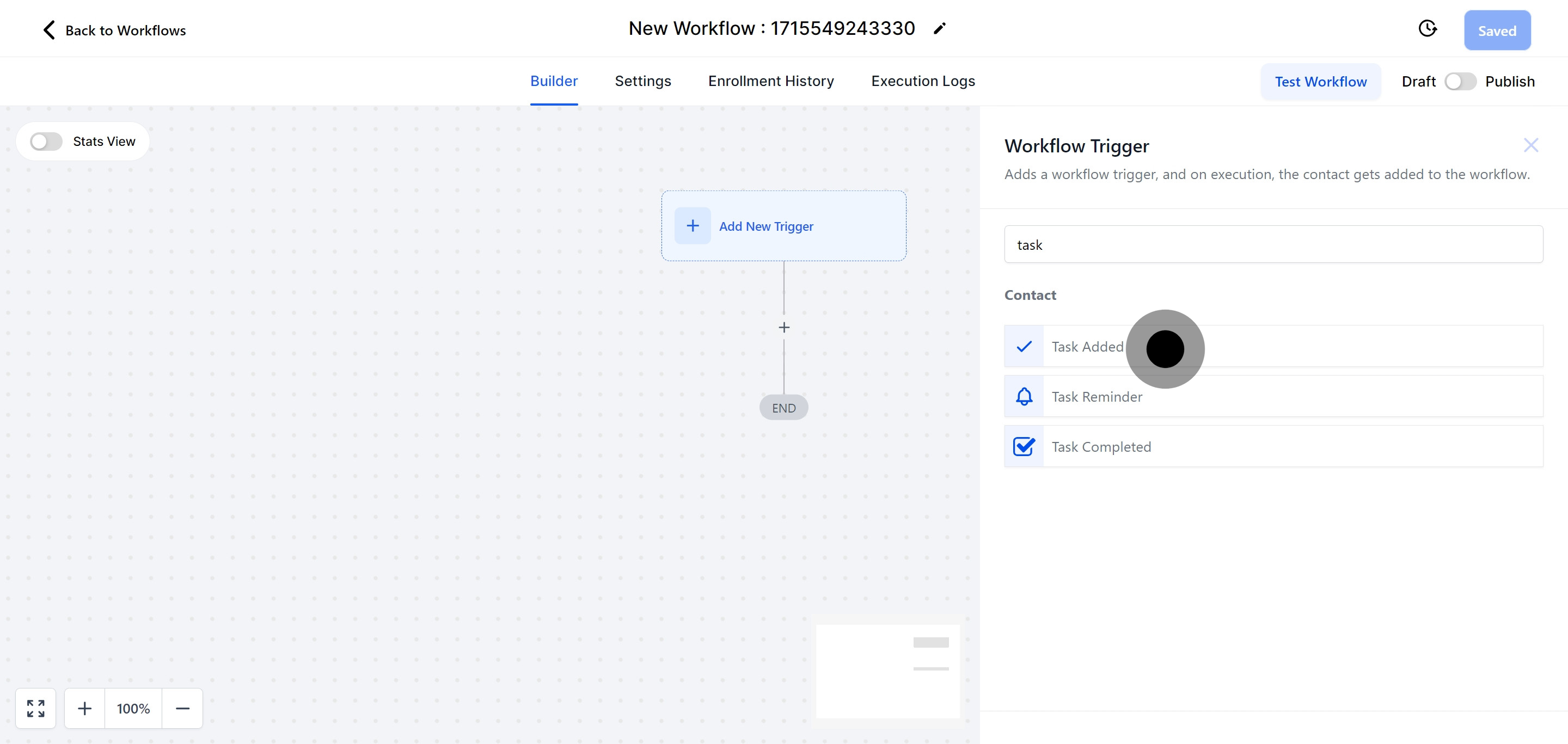Click the canvas minimap thumbnail

point(887,671)
